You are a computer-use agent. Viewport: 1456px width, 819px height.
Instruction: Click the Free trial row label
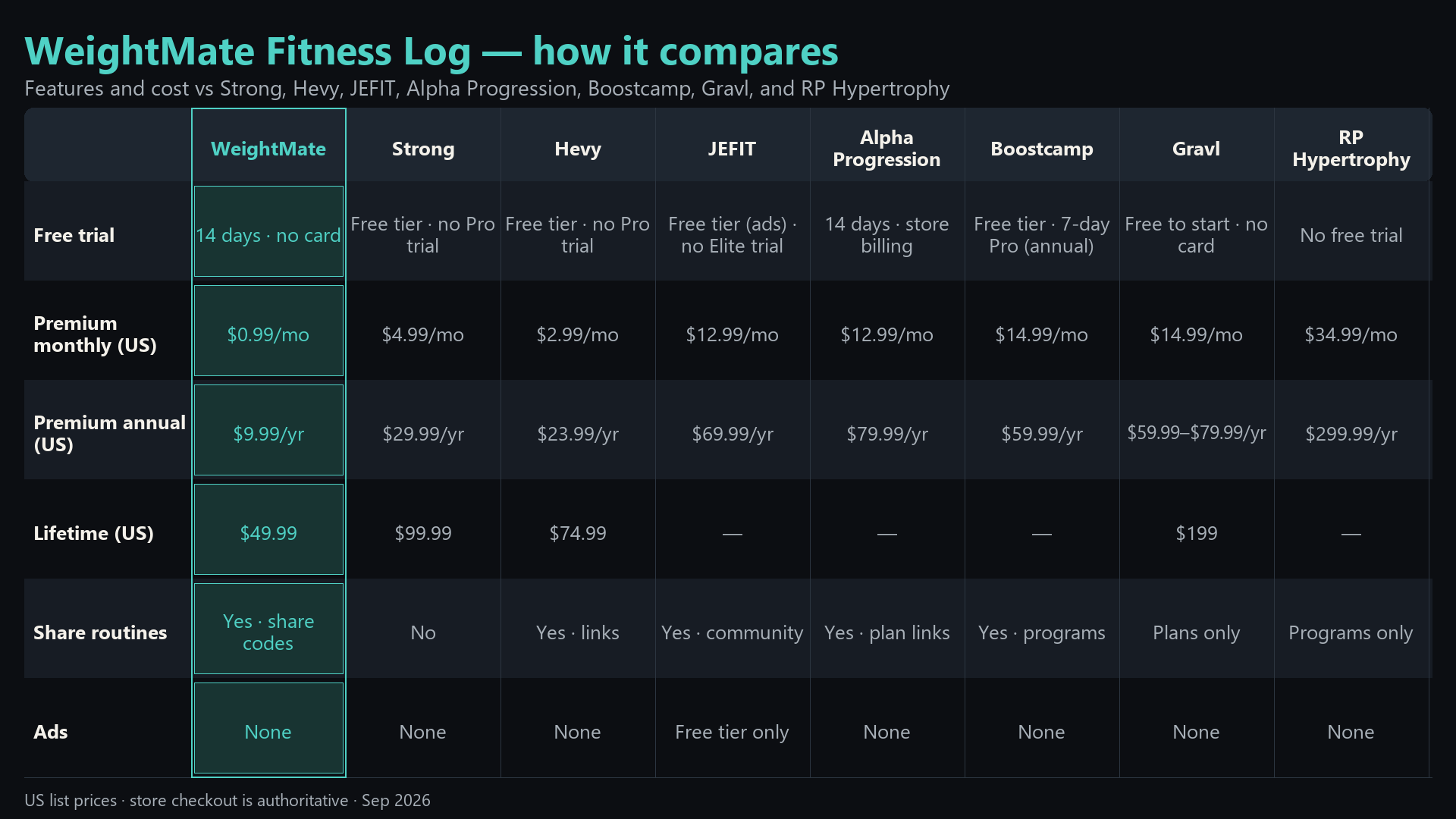[x=74, y=235]
